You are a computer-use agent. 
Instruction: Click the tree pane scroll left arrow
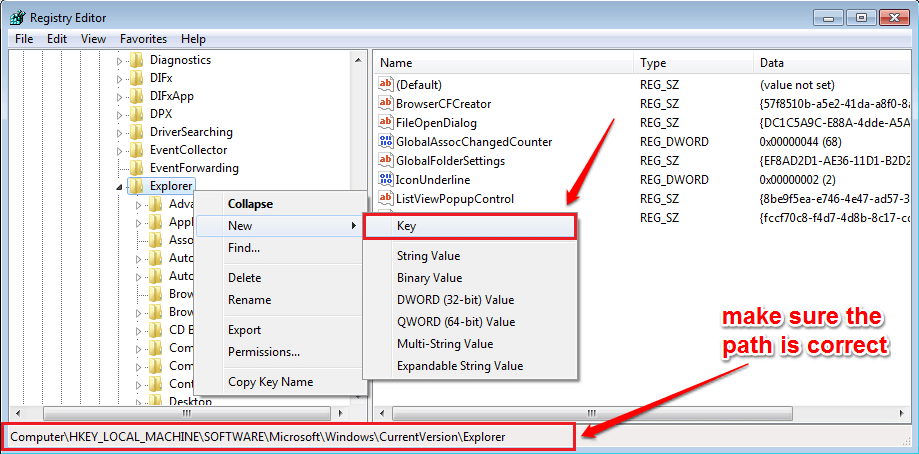coord(17,413)
